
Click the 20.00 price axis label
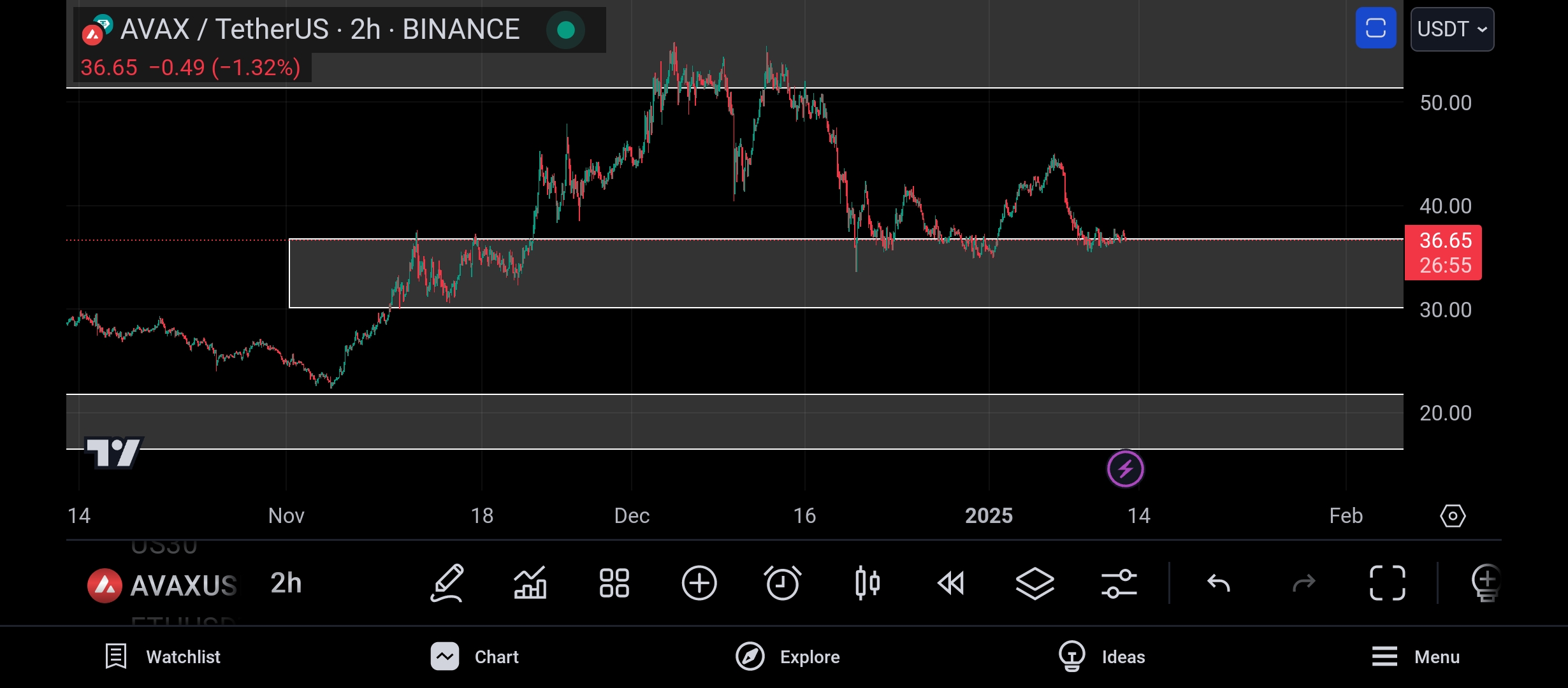pyautogui.click(x=1446, y=413)
